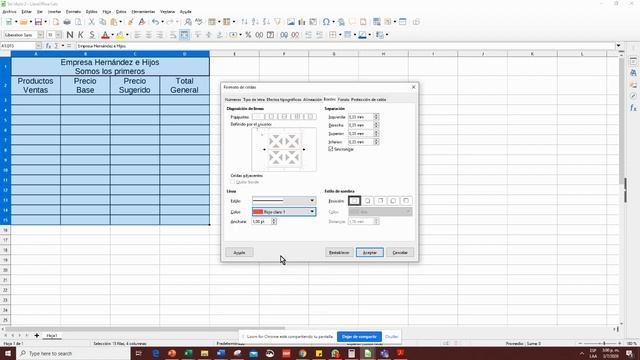Click the font color A icon
The height and width of the screenshot is (360, 640).
[105, 35]
